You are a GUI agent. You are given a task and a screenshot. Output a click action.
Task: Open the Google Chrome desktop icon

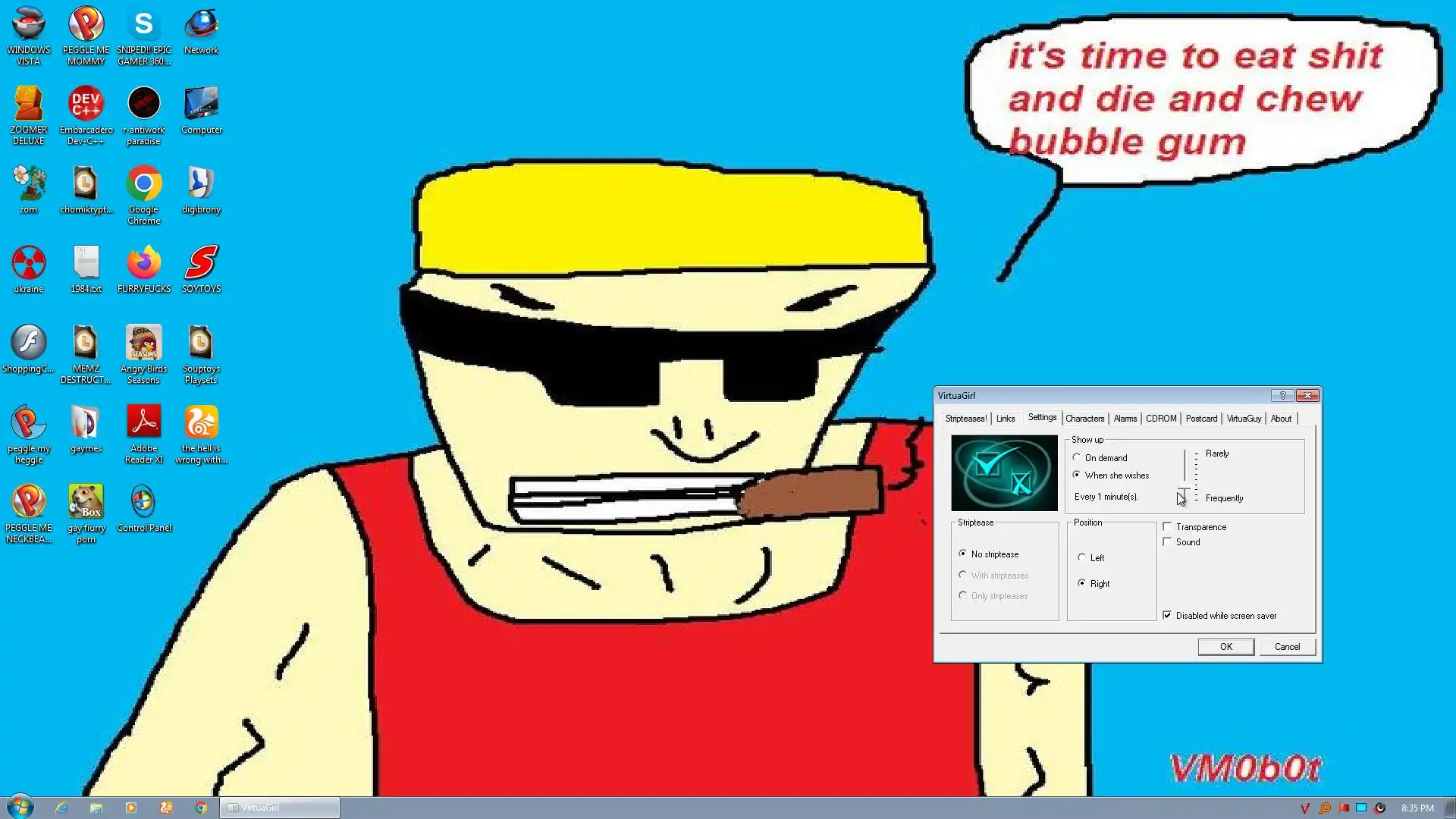143,184
